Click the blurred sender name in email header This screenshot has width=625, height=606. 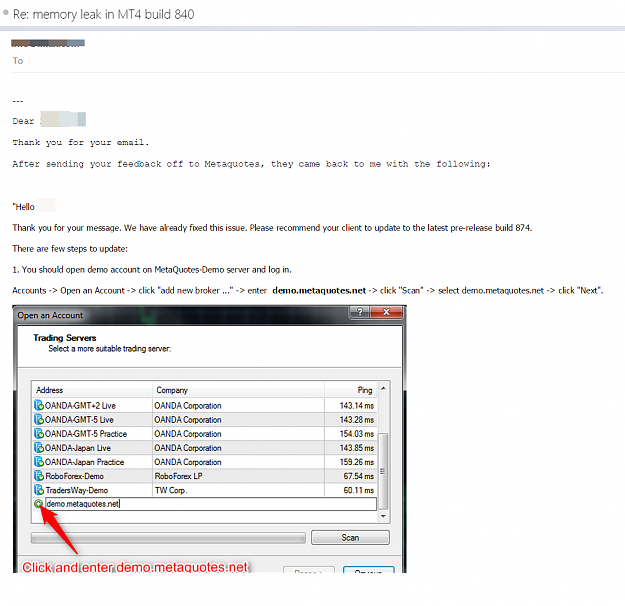pyautogui.click(x=48, y=43)
